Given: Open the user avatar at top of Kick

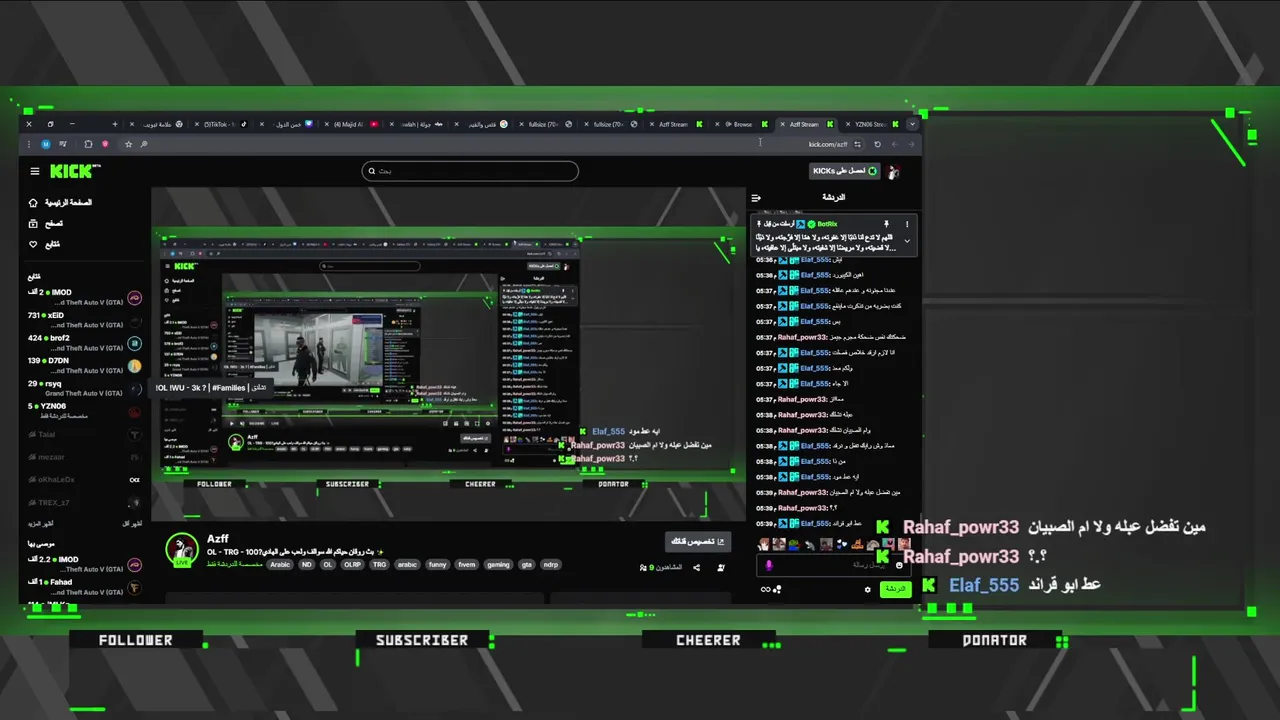Looking at the screenshot, I should [894, 172].
